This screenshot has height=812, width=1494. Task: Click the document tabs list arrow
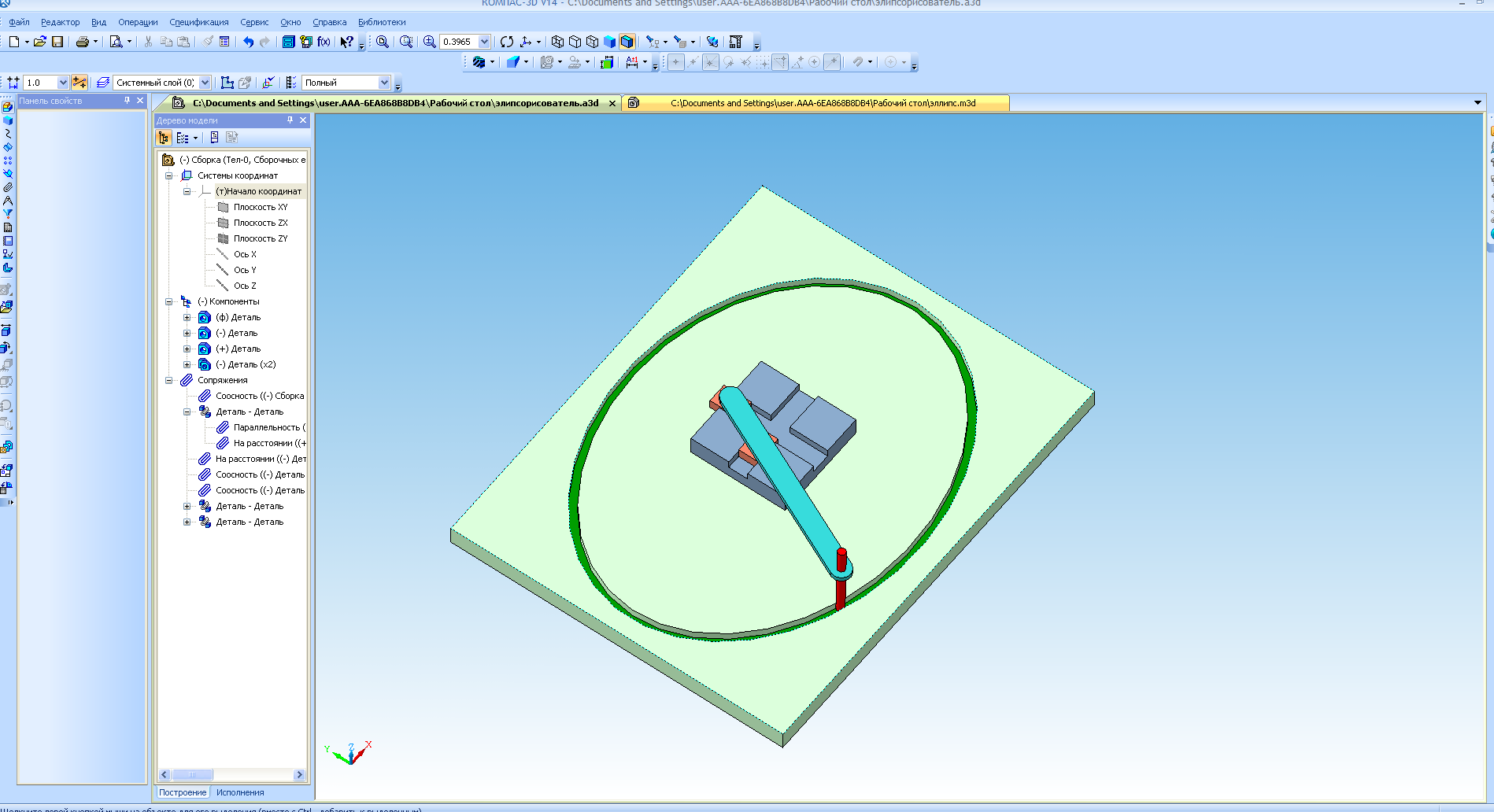coord(1477,103)
